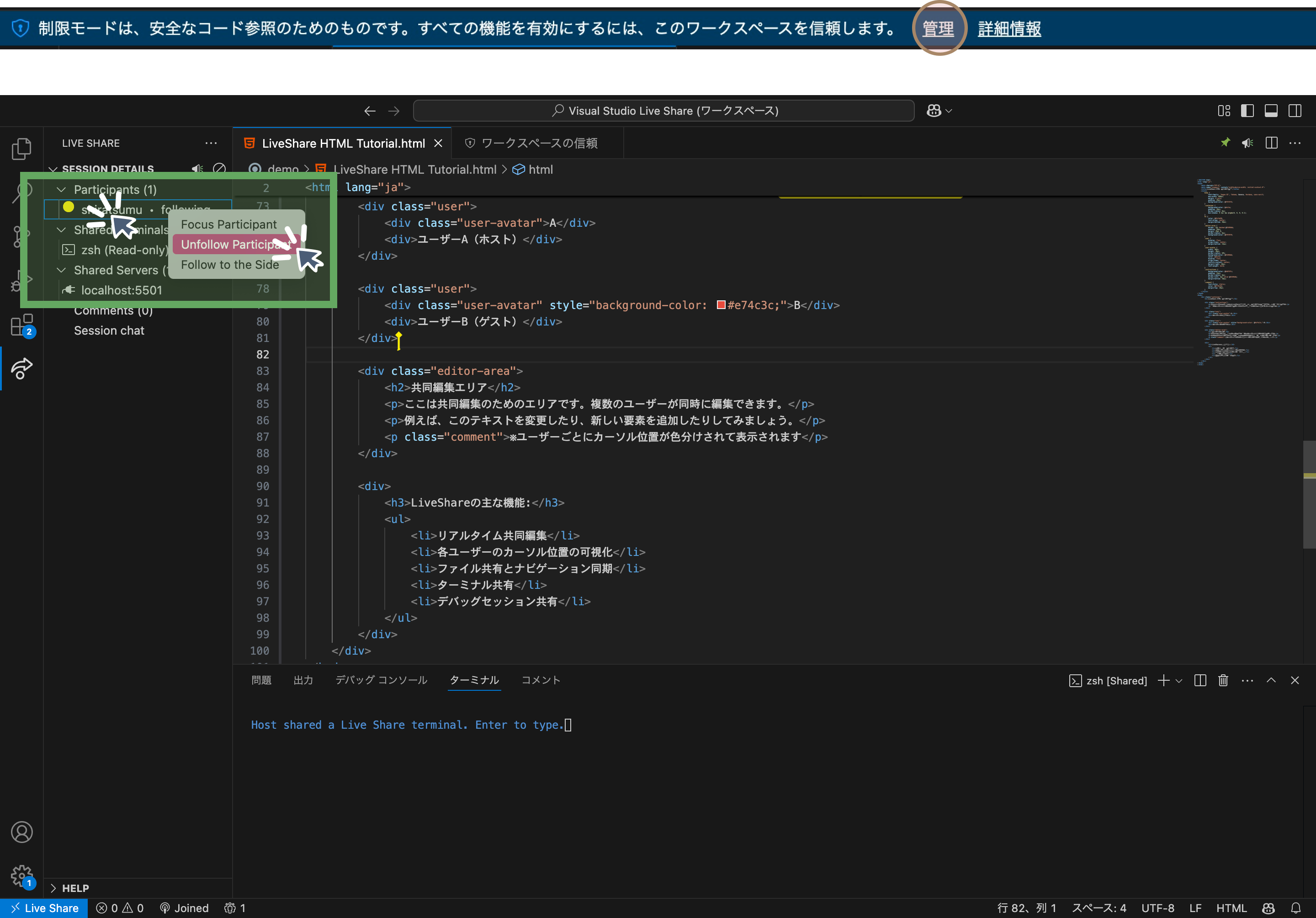Toggle the primary side bar layout button
This screenshot has height=918, width=1316.
point(1247,111)
